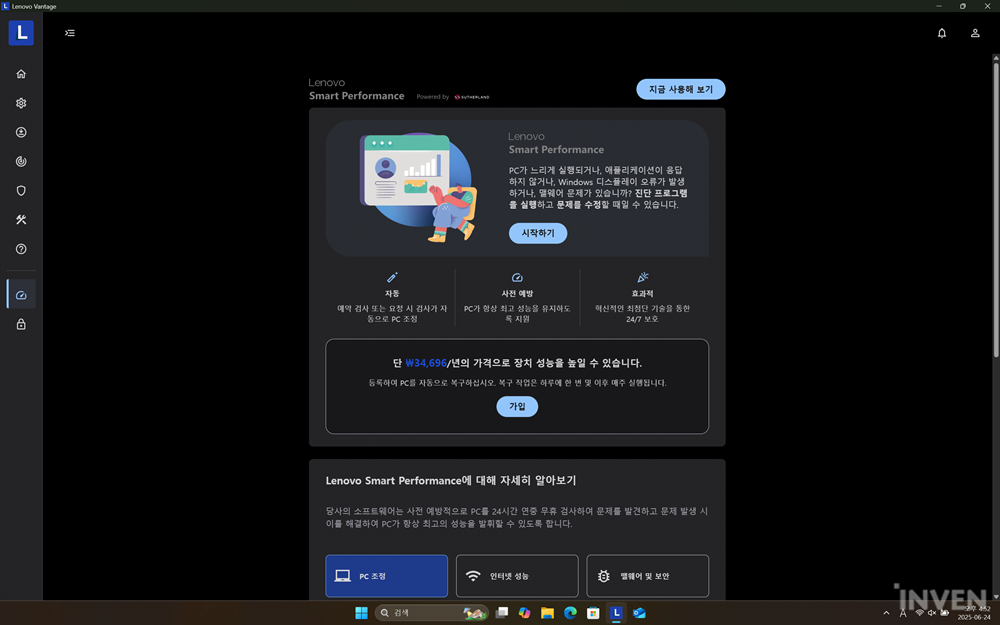Image resolution: width=1000 pixels, height=625 pixels.
Task: Click the 가입 subscribe button
Action: 517,407
